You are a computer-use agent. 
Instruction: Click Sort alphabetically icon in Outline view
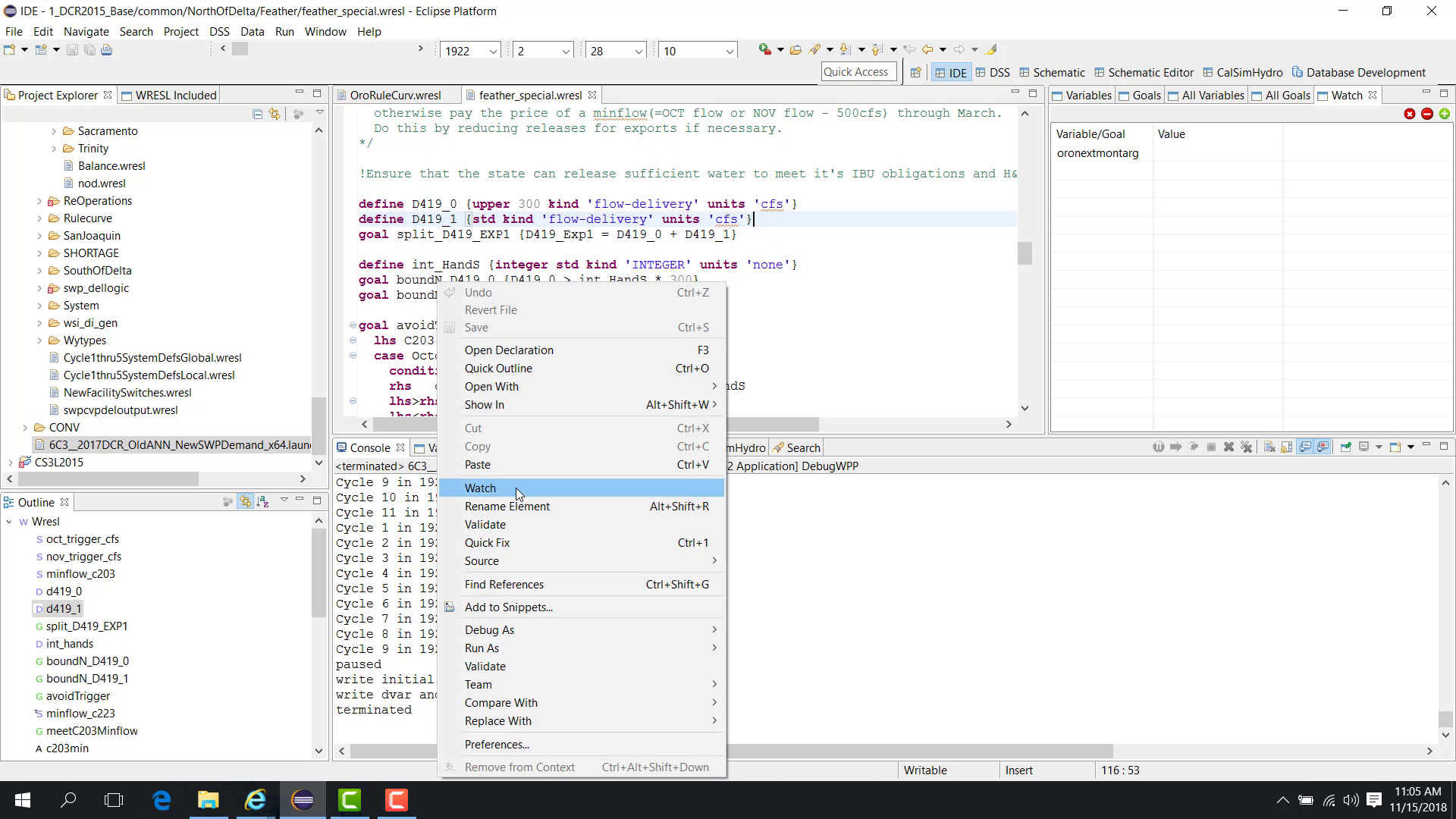point(262,501)
